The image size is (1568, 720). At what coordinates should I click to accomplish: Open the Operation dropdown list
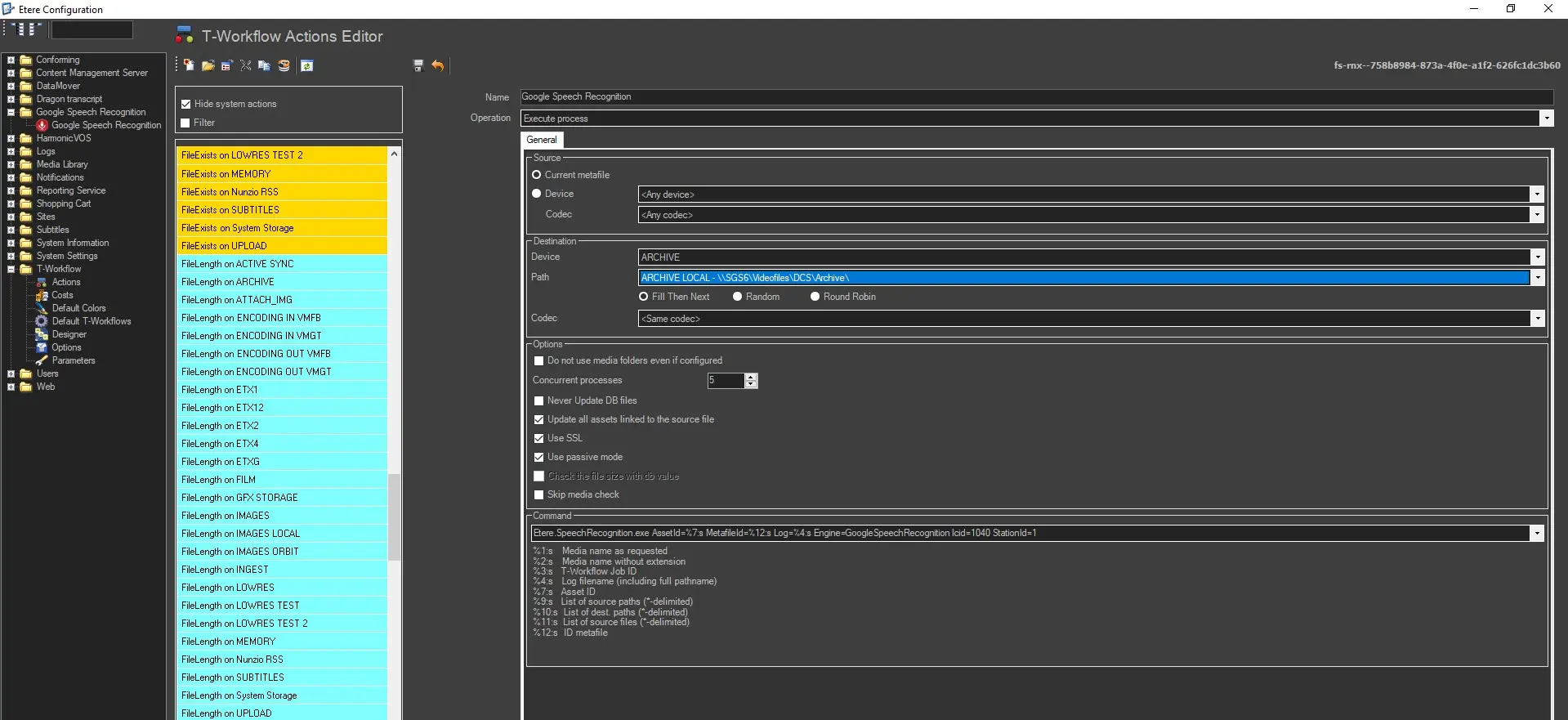coord(1546,119)
